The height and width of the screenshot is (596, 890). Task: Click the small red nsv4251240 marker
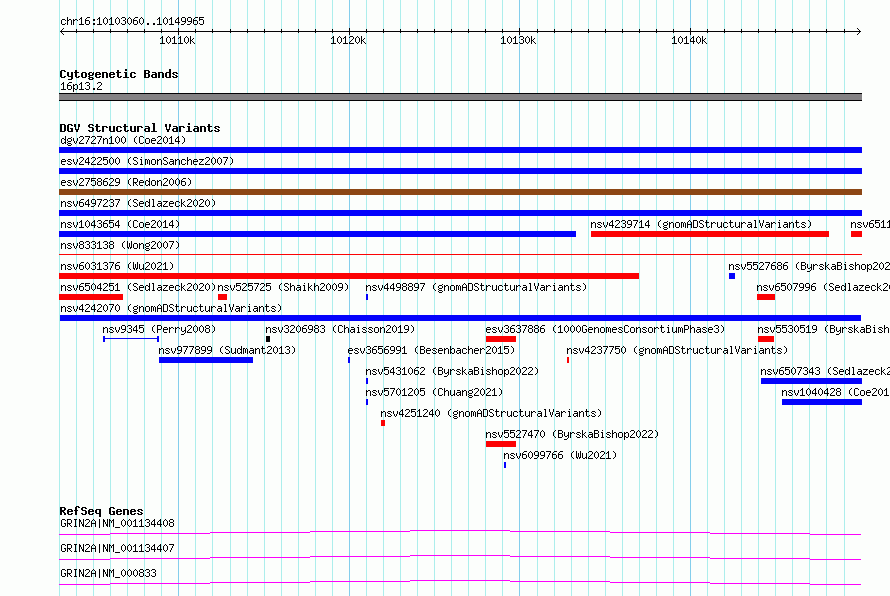[383, 423]
